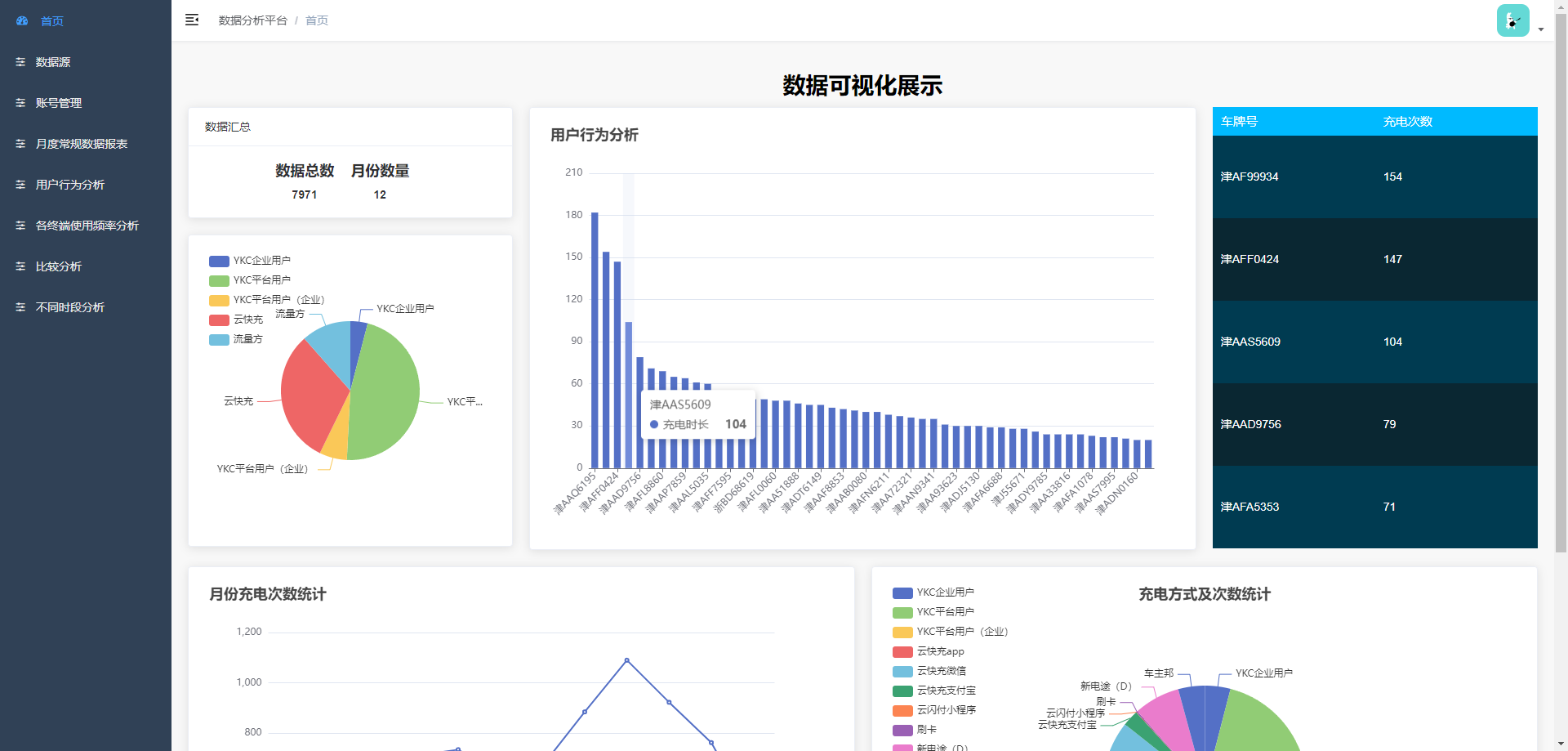Click the 月度常规数据报表 sidebar icon
This screenshot has height=751, width=1568.
pyautogui.click(x=20, y=144)
